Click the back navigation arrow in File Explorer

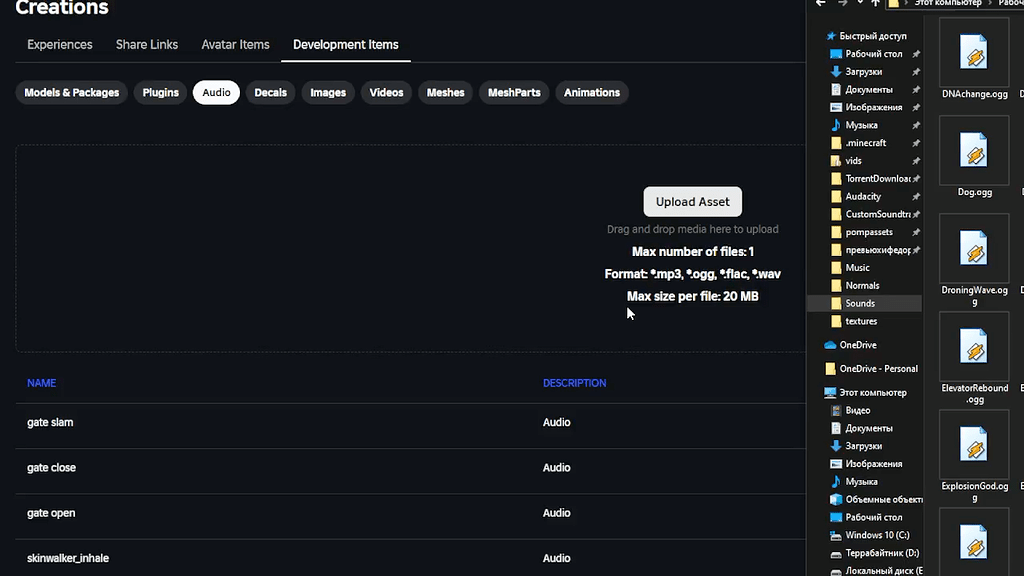(818, 3)
